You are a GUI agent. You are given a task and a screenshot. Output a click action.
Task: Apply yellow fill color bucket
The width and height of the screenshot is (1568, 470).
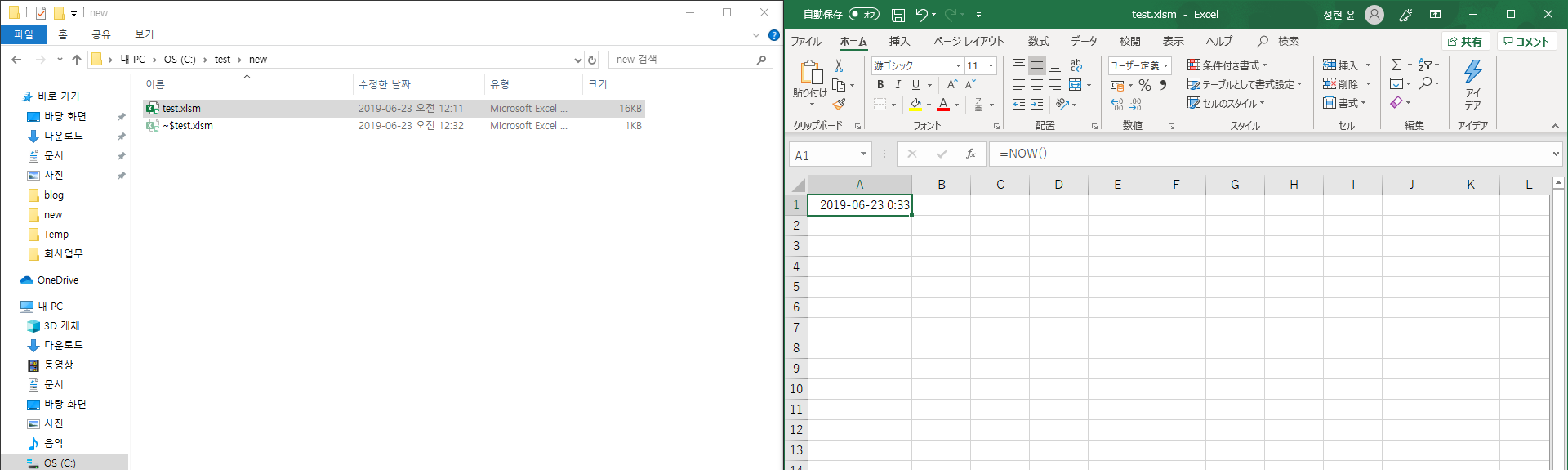916,105
